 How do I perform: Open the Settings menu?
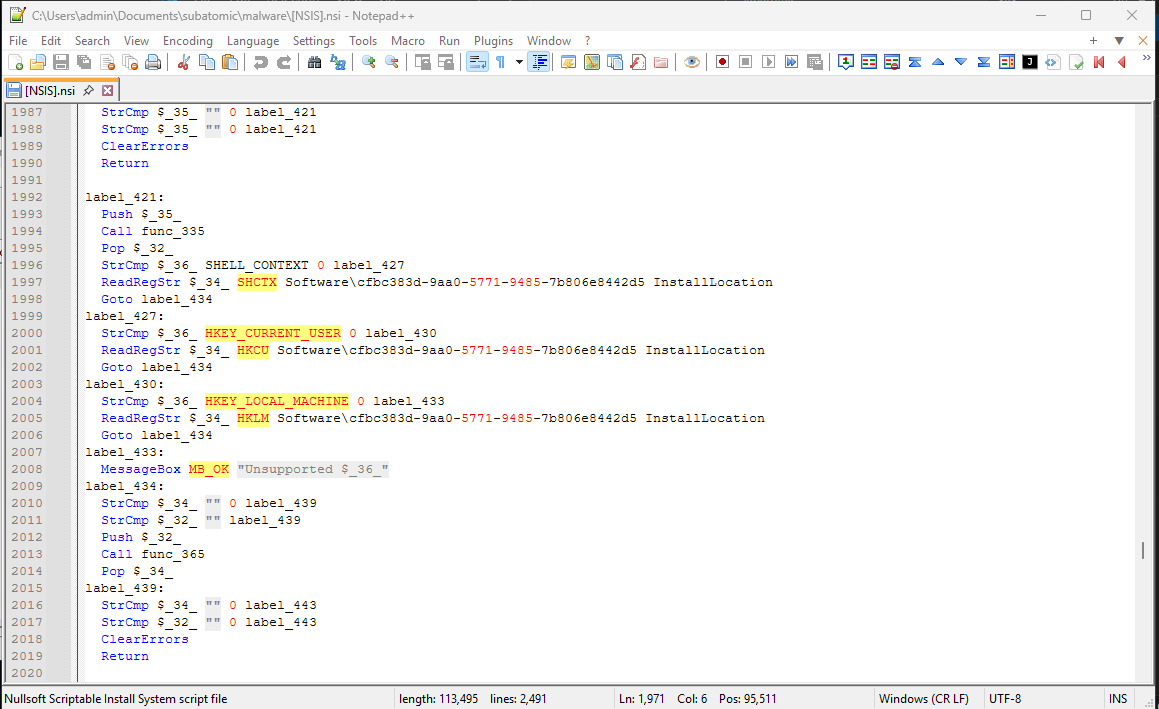pos(313,41)
